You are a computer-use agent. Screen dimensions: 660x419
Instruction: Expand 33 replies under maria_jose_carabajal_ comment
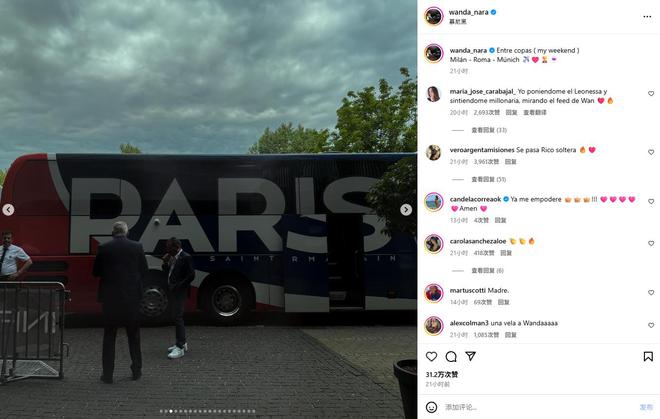point(489,130)
